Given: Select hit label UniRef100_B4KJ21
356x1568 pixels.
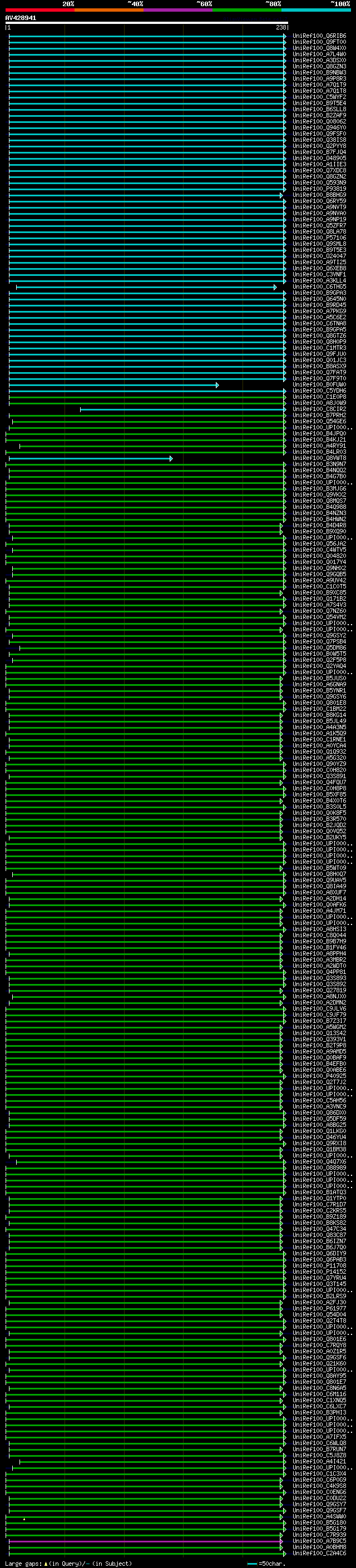Looking at the screenshot, I should (x=319, y=439).
